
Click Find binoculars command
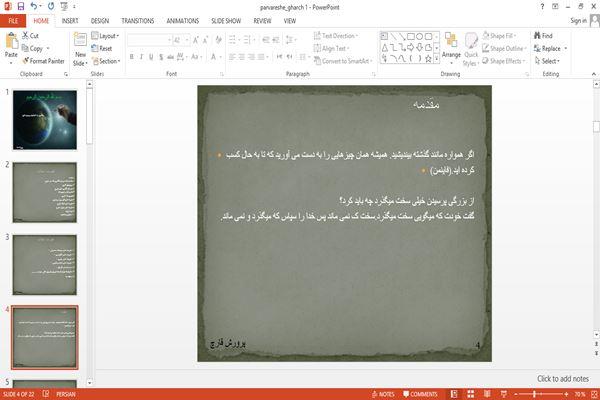(x=543, y=36)
